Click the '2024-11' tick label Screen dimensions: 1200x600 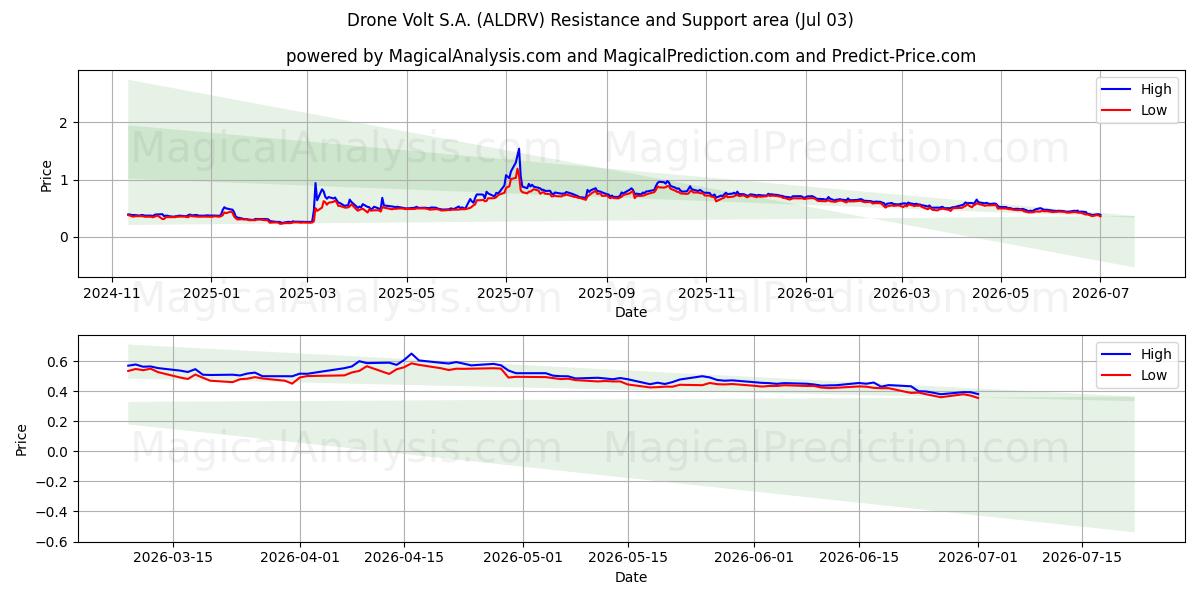pyautogui.click(x=112, y=293)
